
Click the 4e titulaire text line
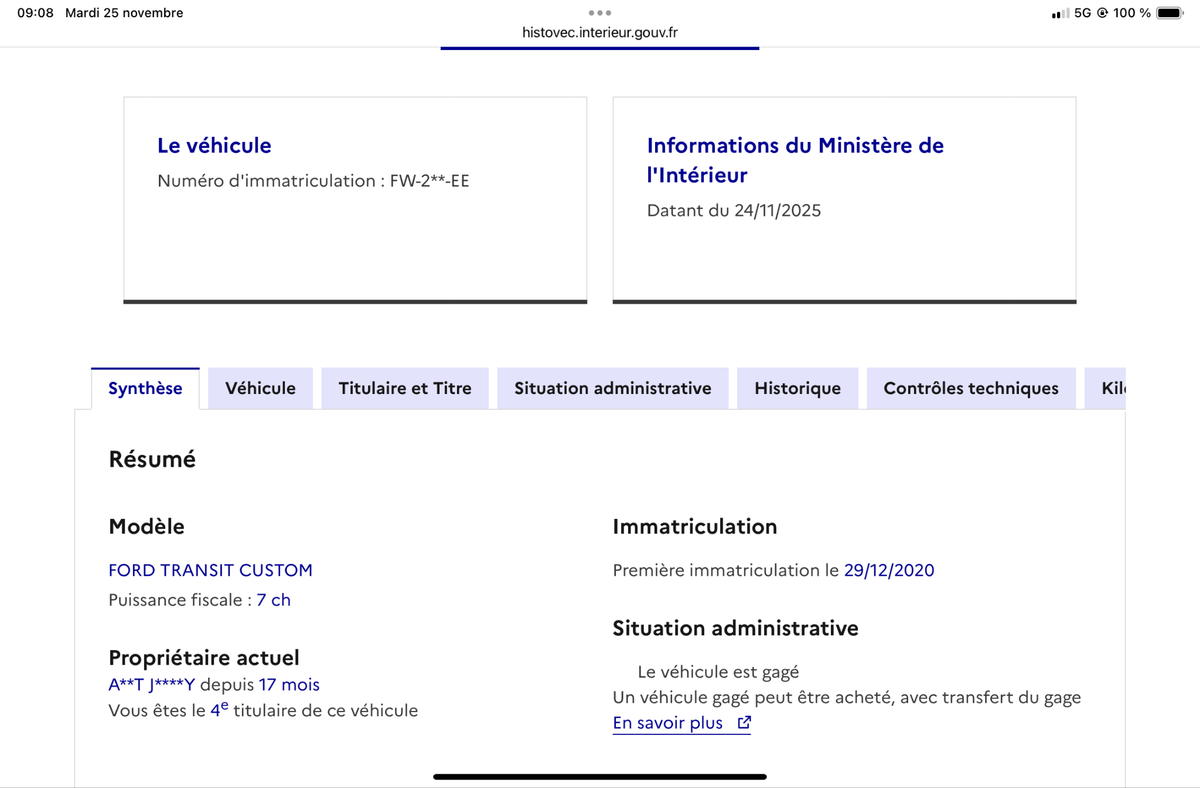[263, 710]
